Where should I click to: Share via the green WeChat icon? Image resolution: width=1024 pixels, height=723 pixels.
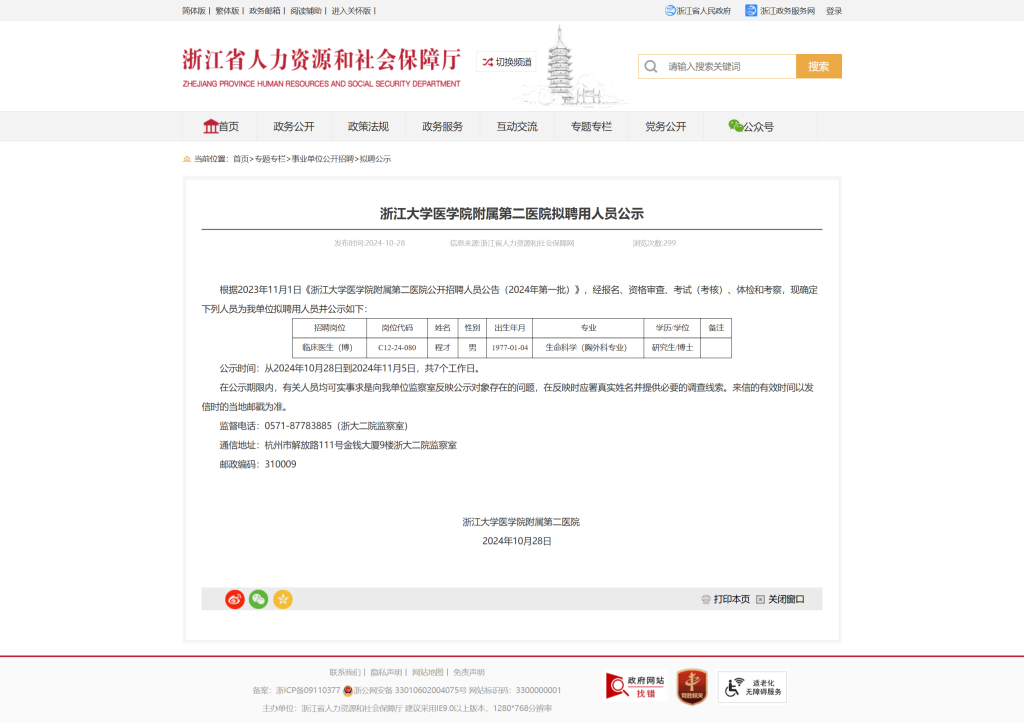point(259,600)
